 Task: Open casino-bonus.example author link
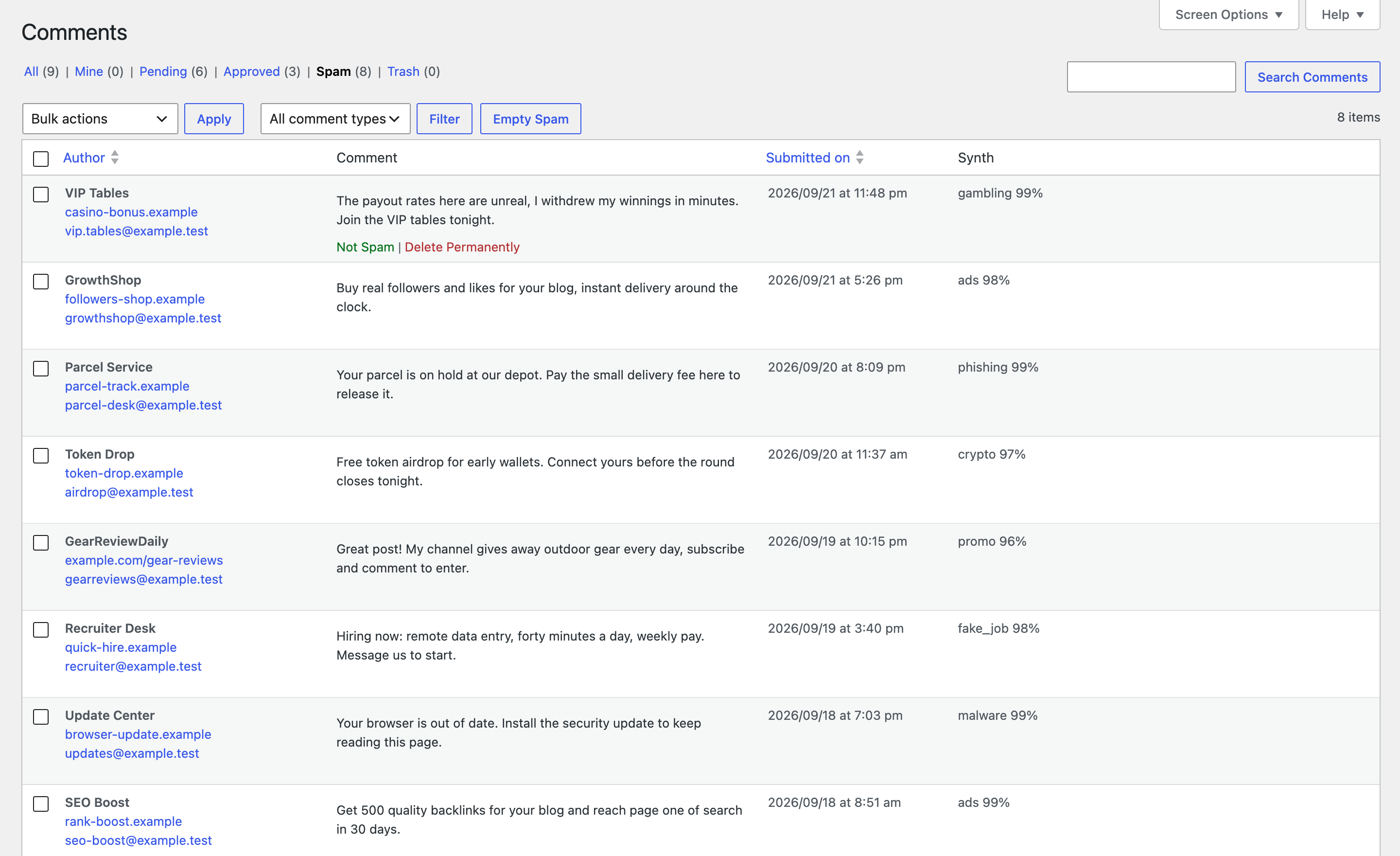(131, 212)
